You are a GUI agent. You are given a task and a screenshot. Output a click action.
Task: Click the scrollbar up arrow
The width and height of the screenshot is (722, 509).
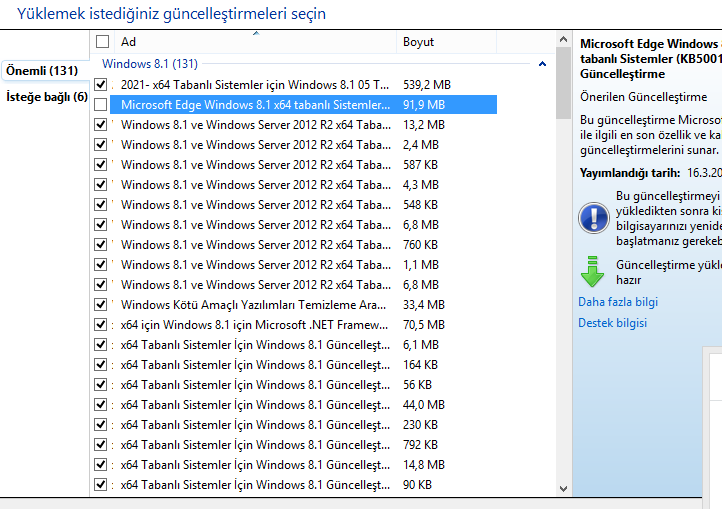click(x=563, y=40)
